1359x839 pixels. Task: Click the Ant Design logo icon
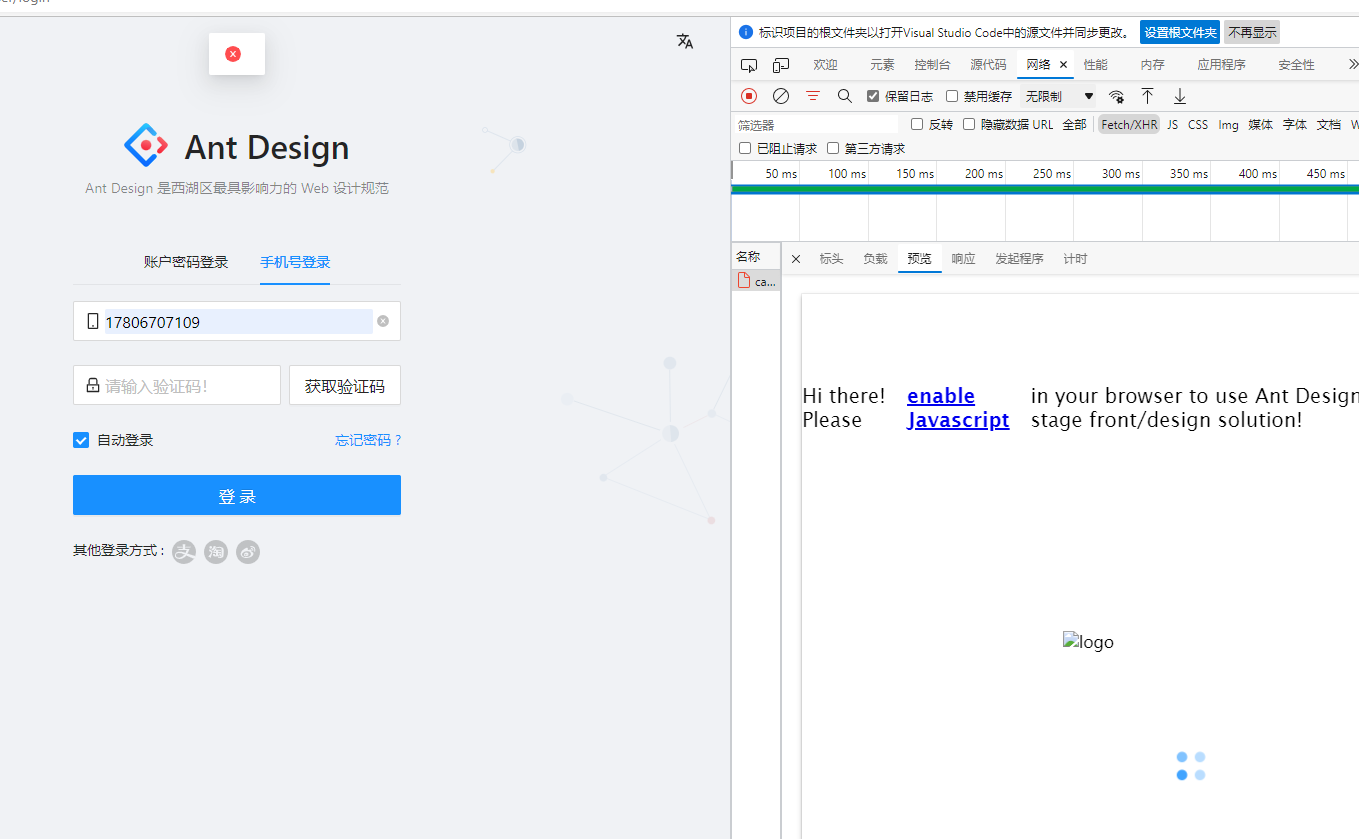[147, 146]
